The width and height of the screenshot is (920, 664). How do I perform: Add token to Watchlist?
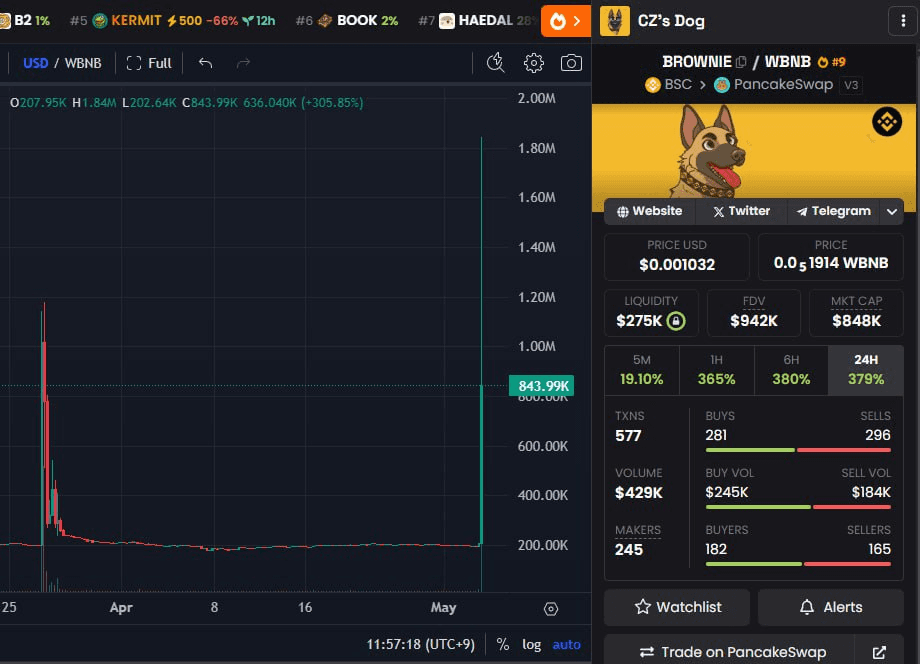coord(677,607)
